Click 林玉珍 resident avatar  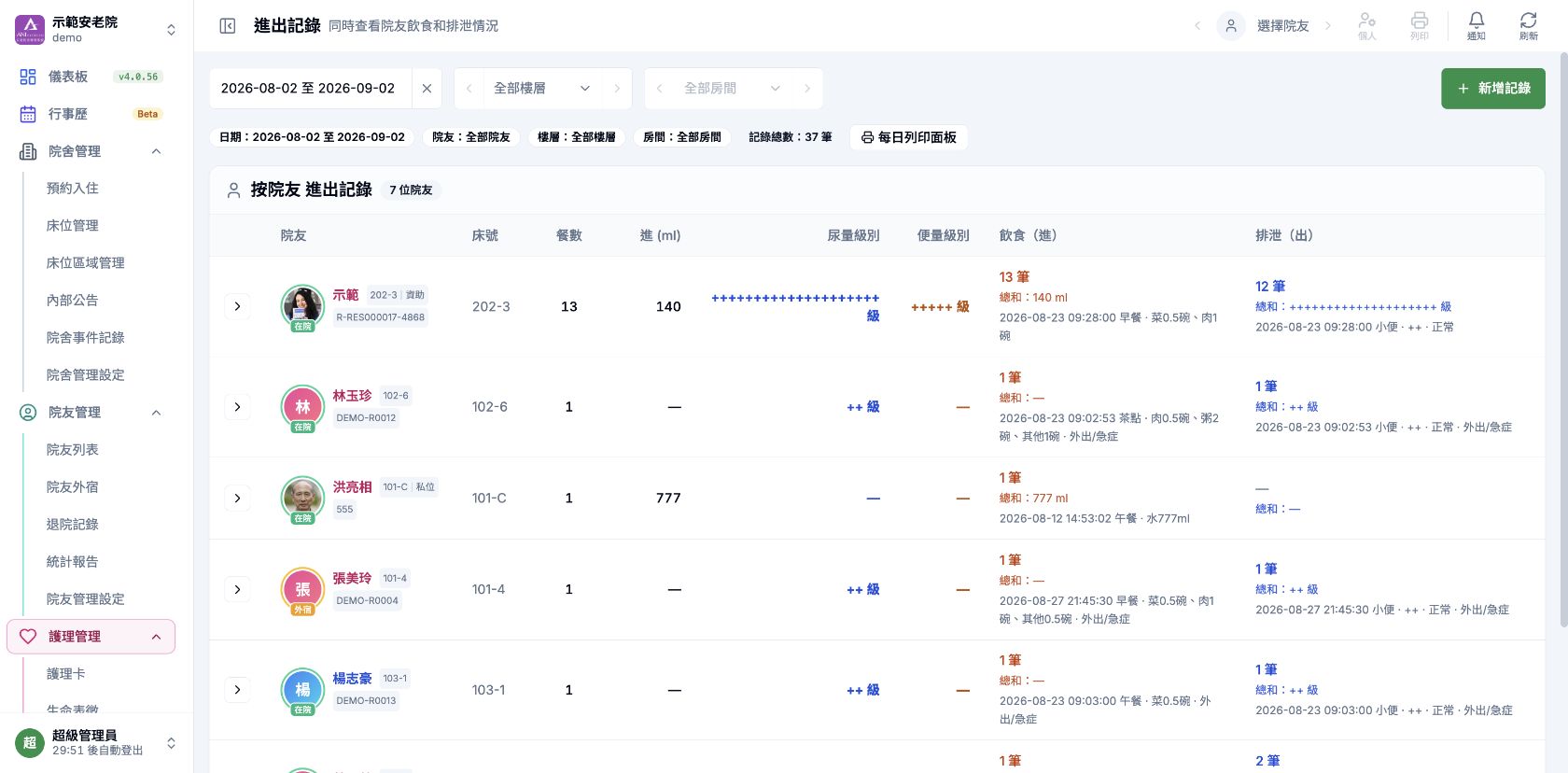click(302, 406)
